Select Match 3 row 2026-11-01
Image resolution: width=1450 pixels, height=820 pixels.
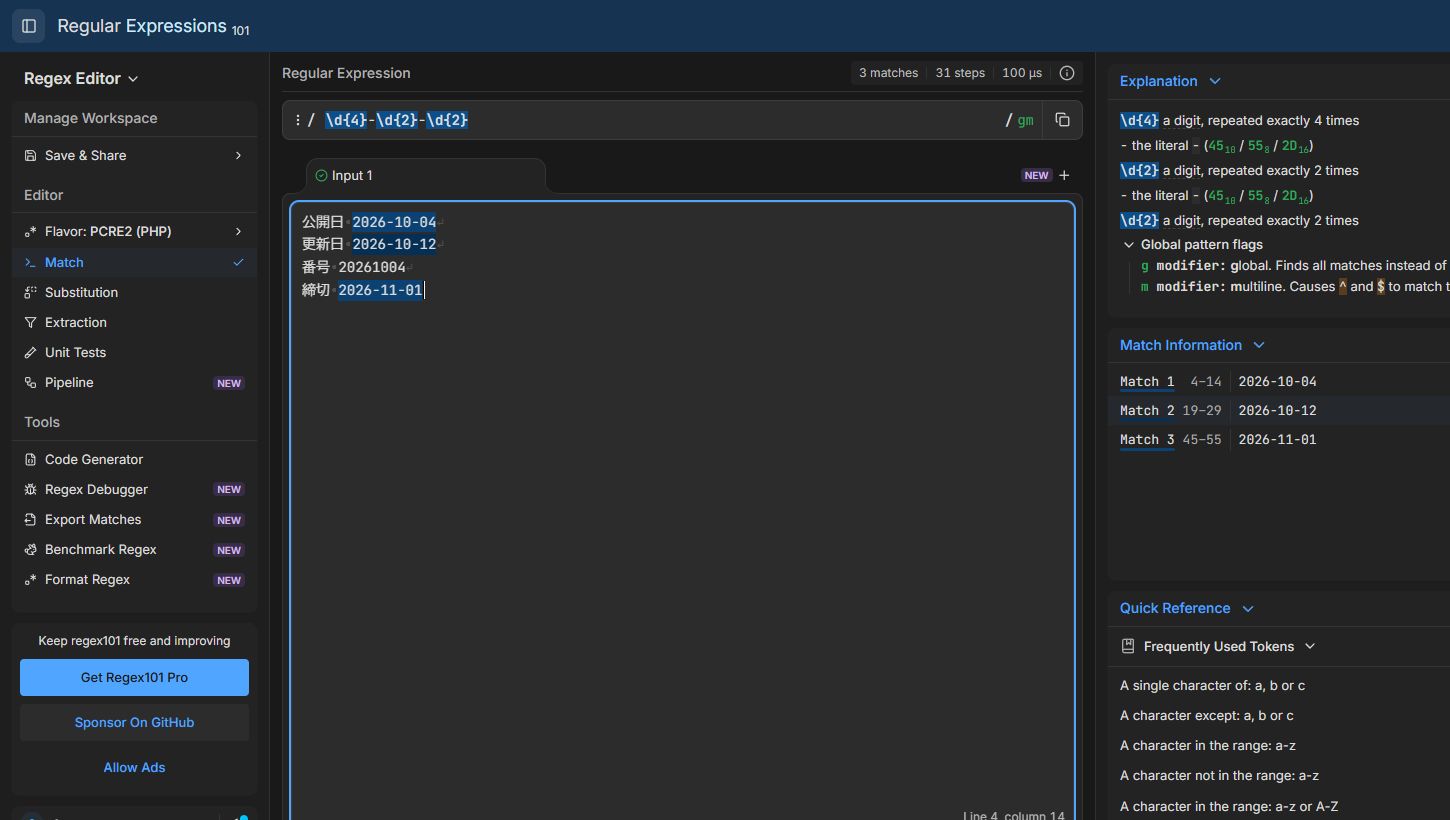click(x=1278, y=440)
